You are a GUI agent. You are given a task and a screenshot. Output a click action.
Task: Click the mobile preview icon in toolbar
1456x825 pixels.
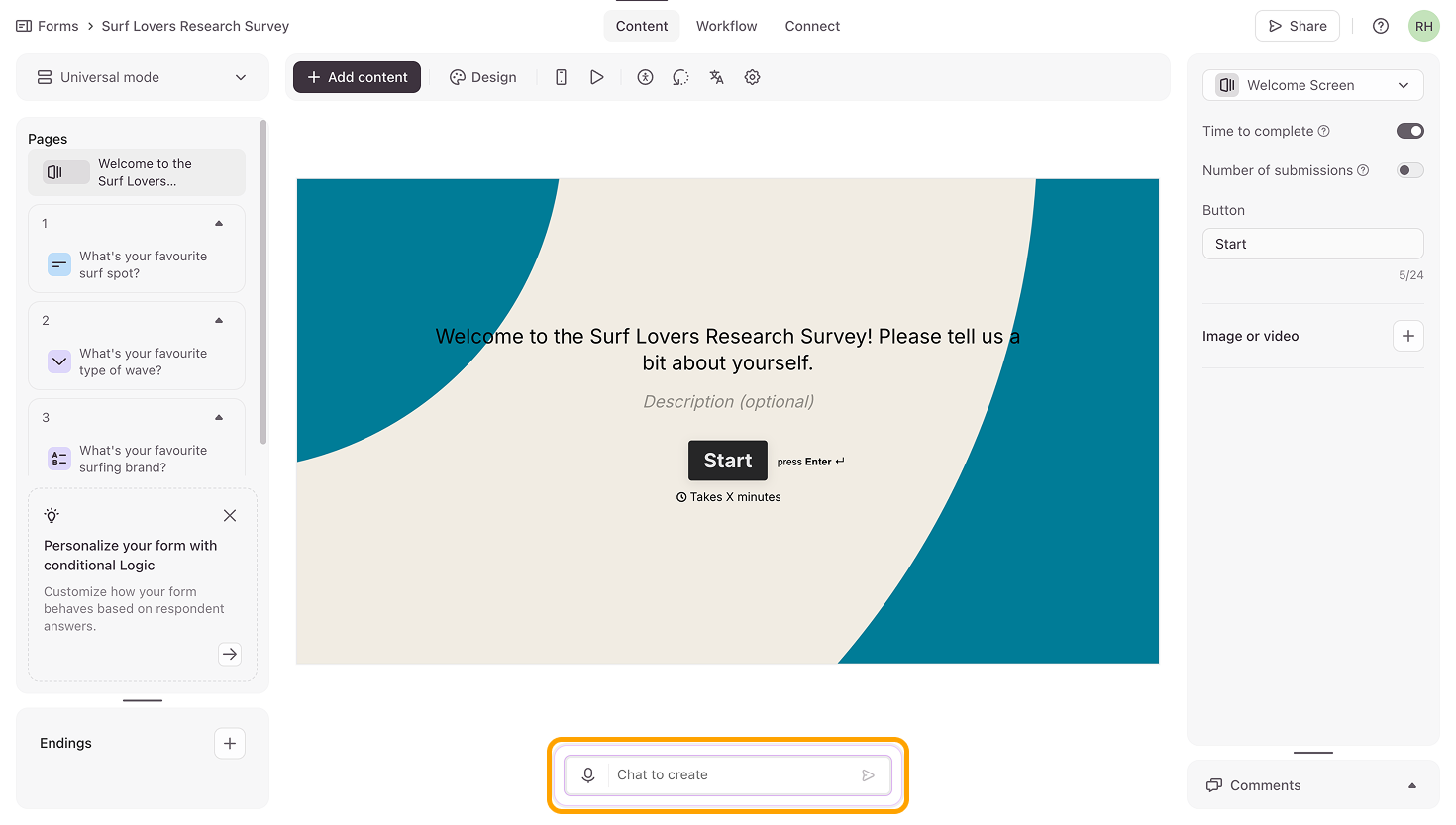(561, 77)
